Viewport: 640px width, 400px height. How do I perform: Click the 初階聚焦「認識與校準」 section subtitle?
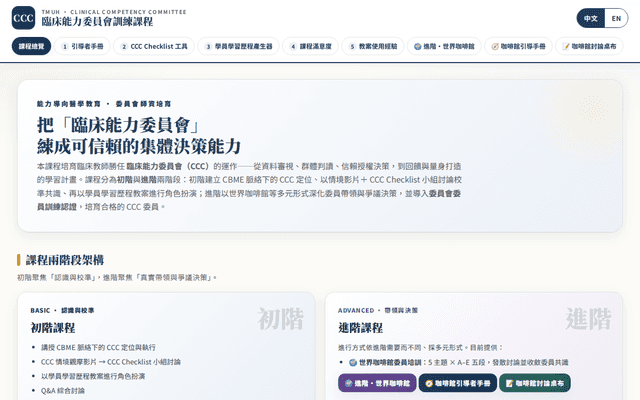117,278
